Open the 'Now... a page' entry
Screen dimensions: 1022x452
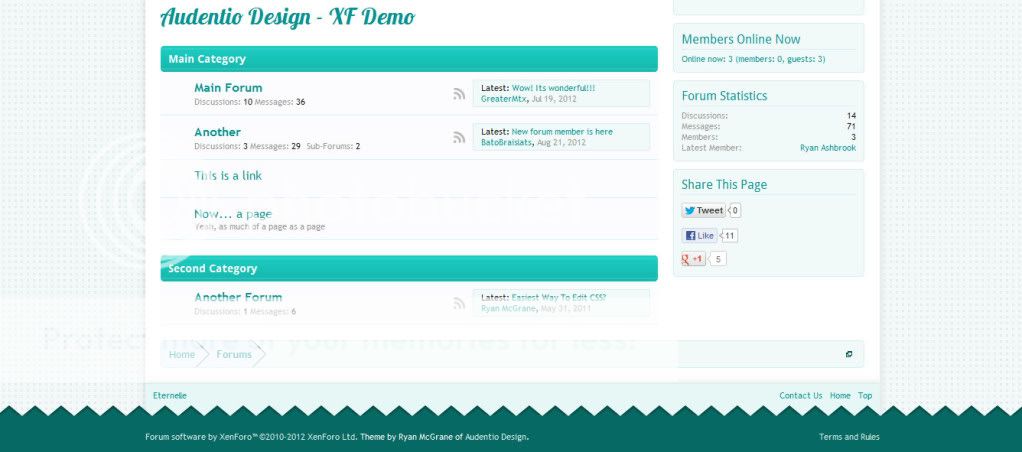(233, 214)
